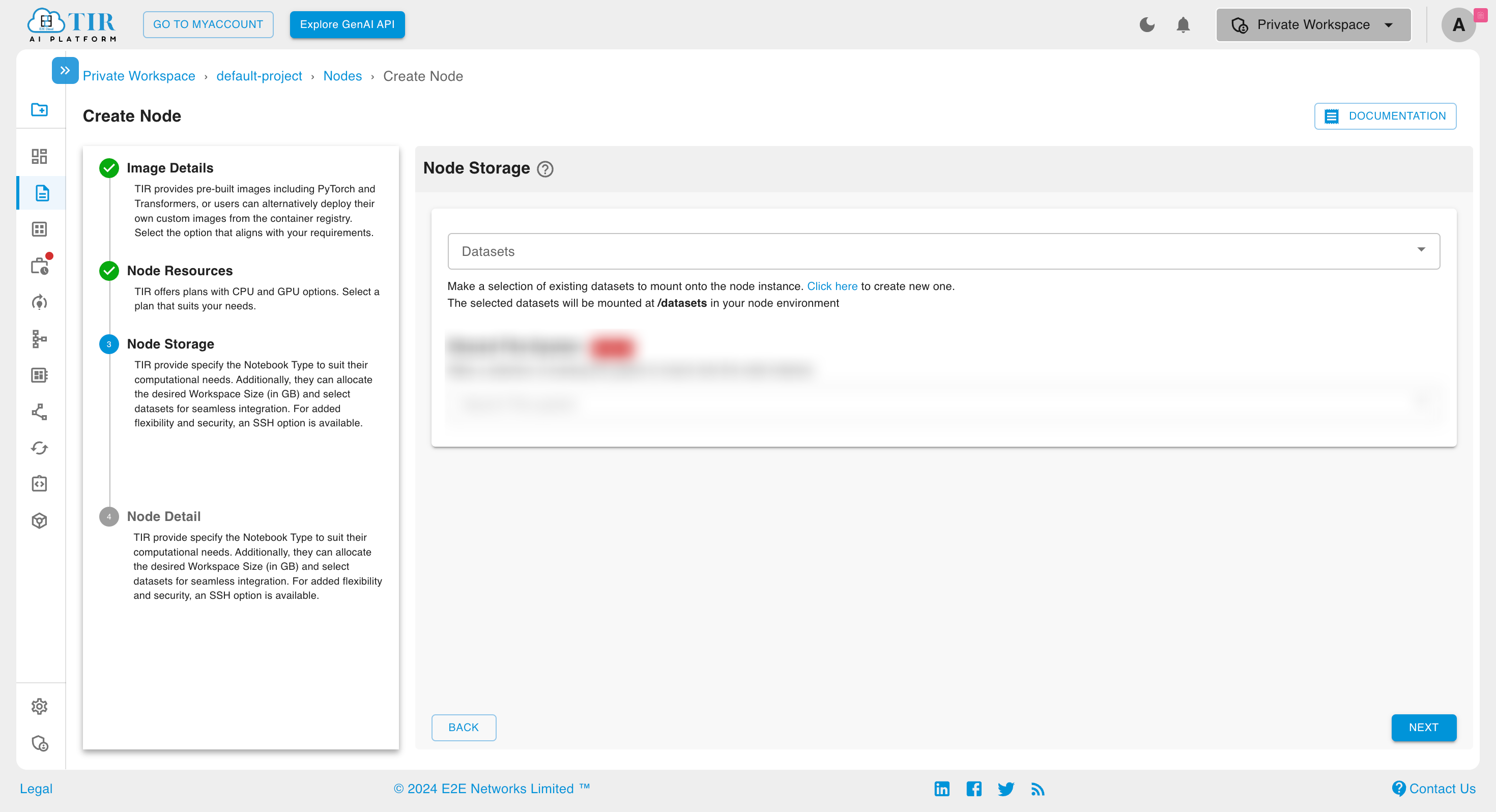Select the Nodes document icon in sidebar
The image size is (1496, 812).
coord(42,193)
